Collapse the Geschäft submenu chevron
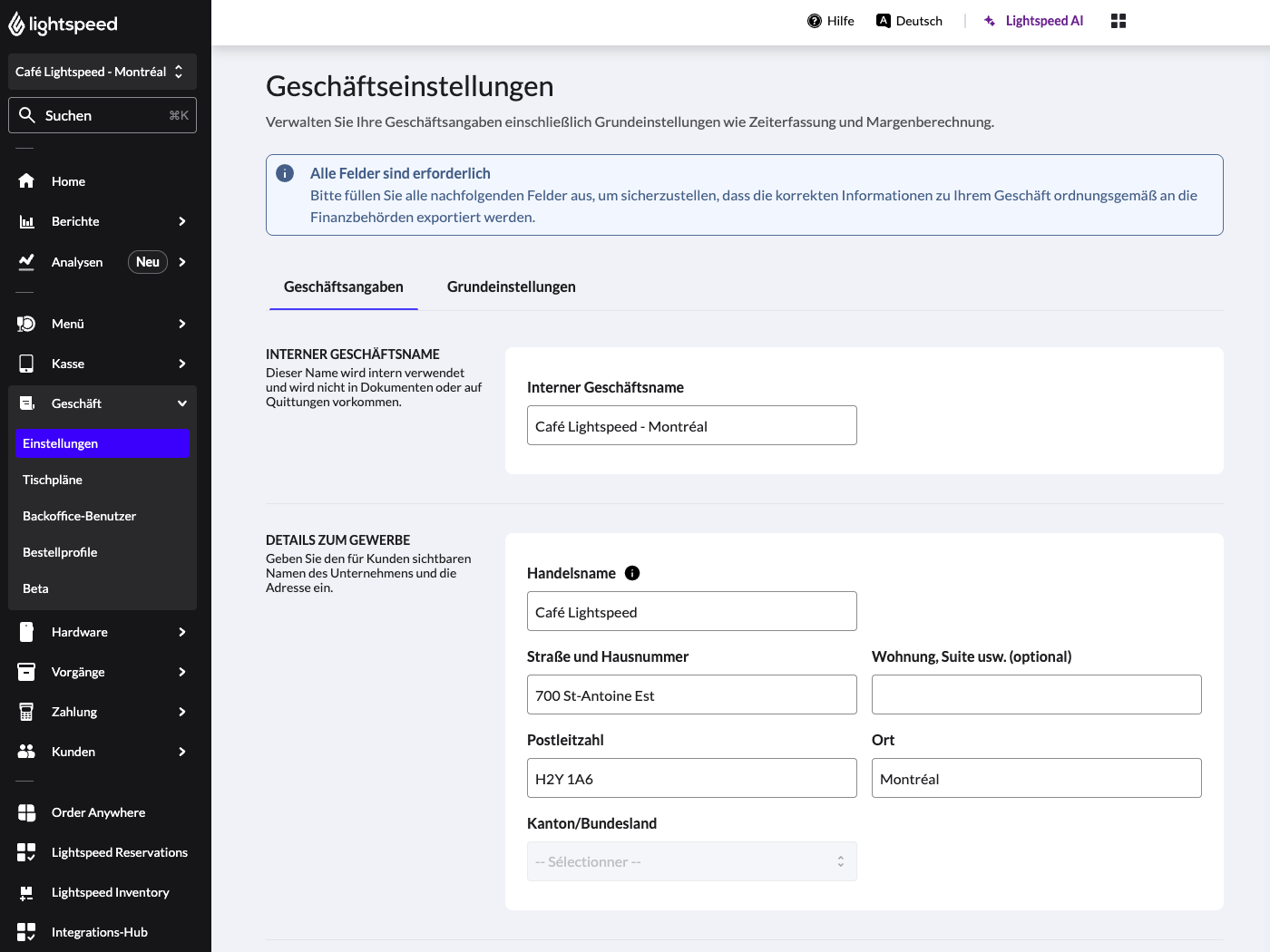 182,403
